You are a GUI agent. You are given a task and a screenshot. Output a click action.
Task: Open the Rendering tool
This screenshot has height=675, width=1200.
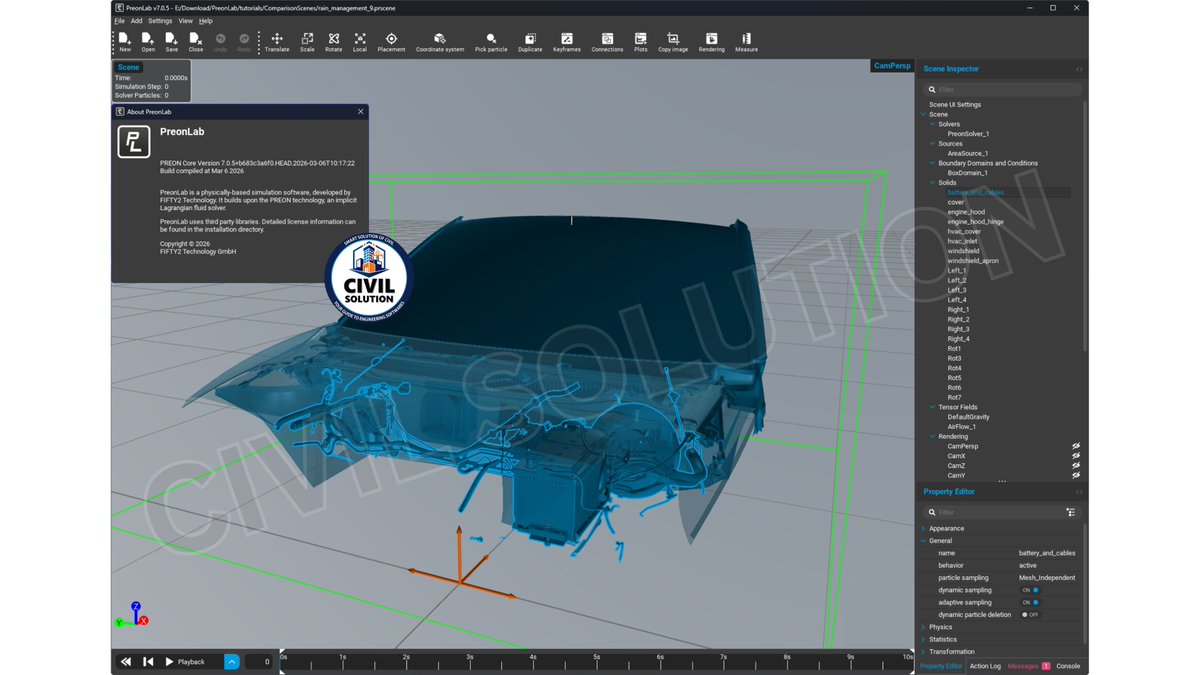point(711,42)
